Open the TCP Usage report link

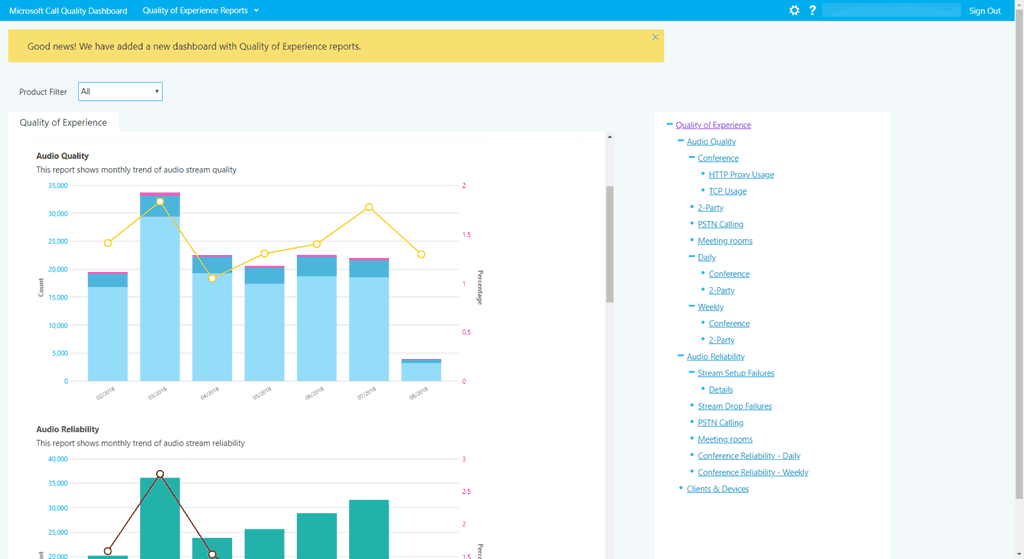pos(727,191)
